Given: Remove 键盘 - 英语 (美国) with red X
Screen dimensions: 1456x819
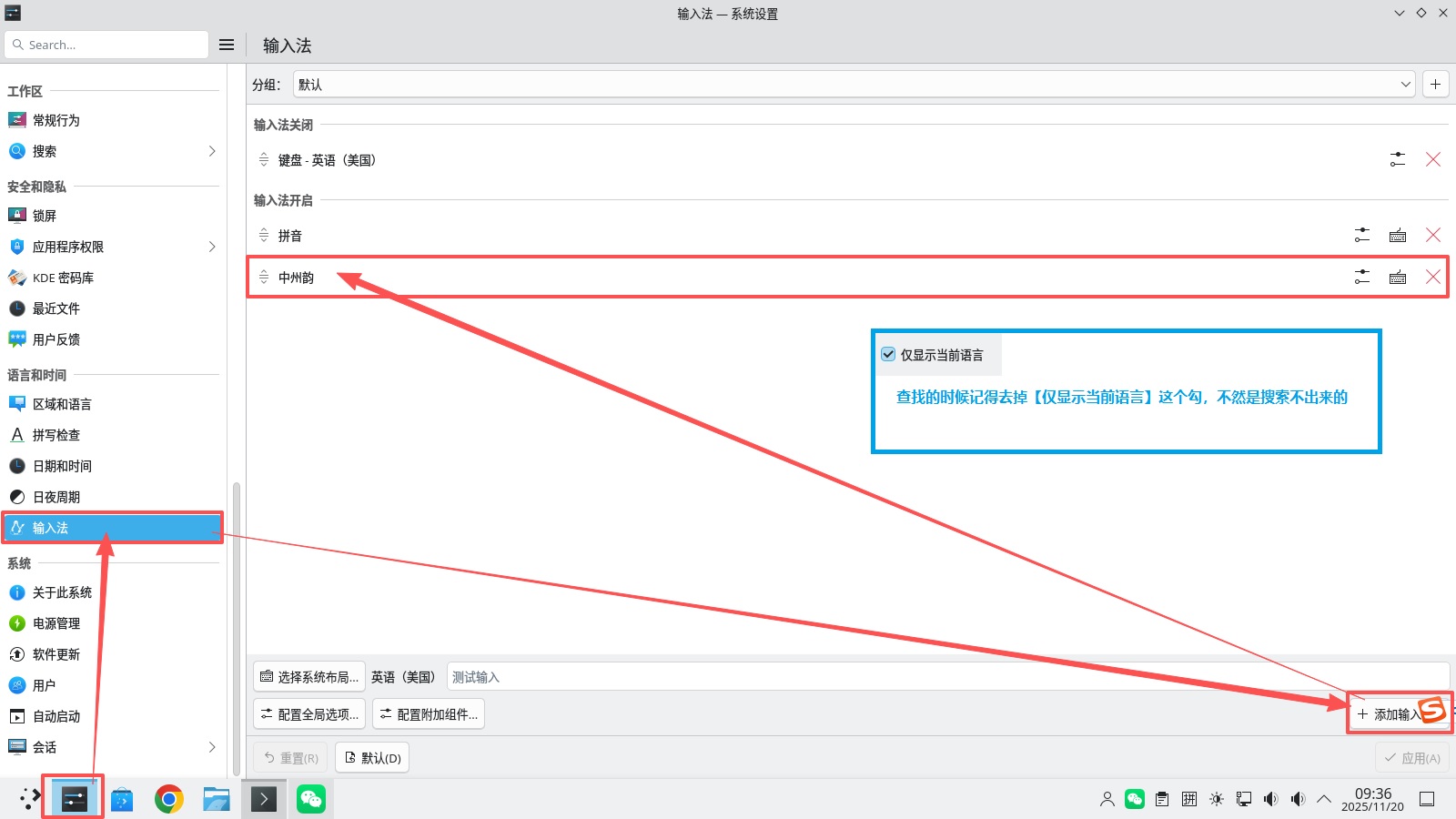Looking at the screenshot, I should click(x=1432, y=160).
